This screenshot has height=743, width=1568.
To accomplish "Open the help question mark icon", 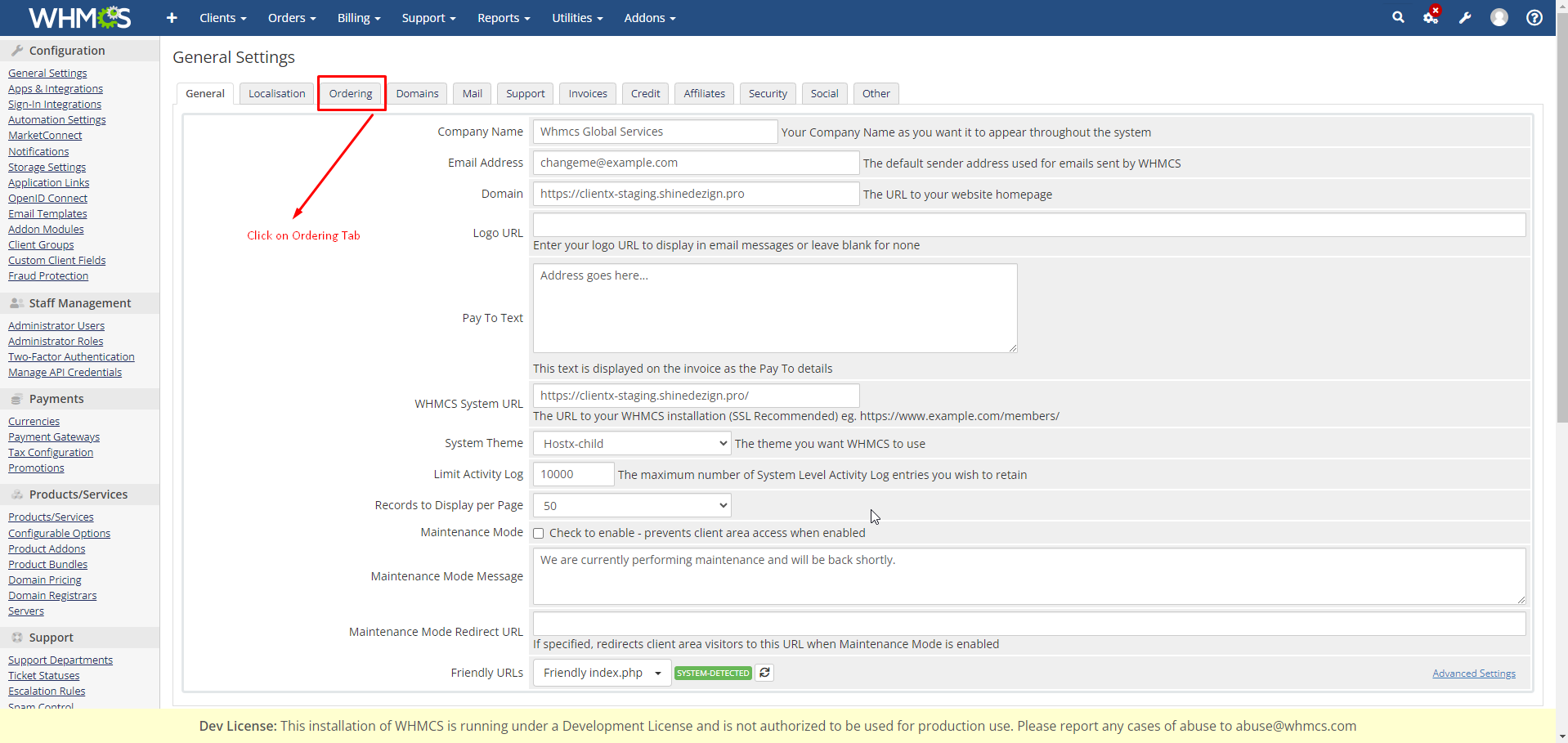I will (1534, 18).
